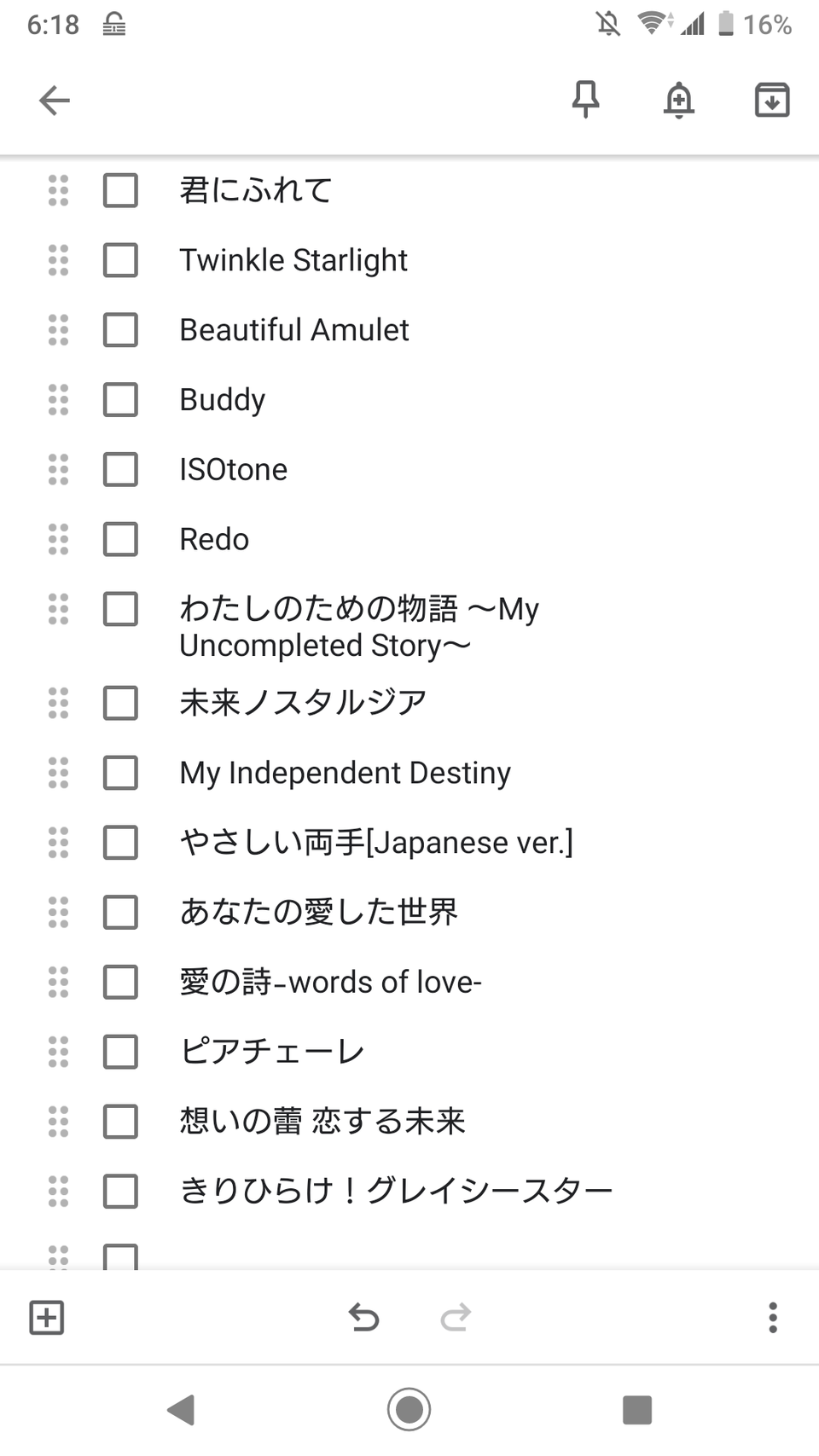Archive the note with the archive icon
The width and height of the screenshot is (819, 1456).
(x=772, y=100)
